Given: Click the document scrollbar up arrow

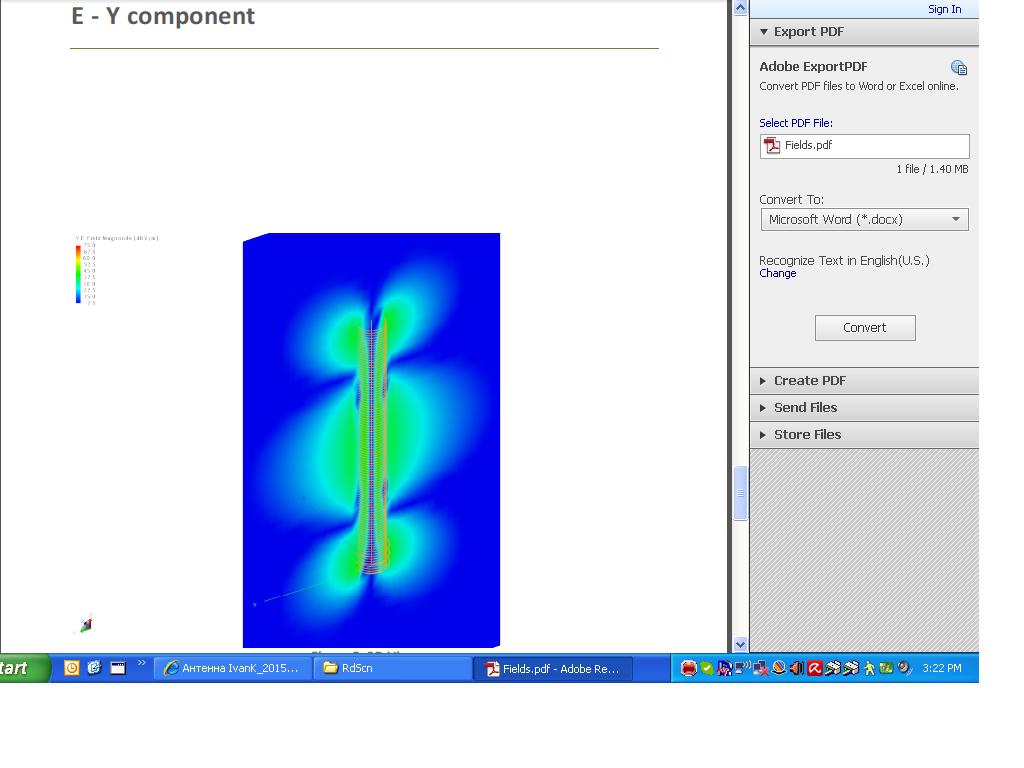Looking at the screenshot, I should 740,8.
